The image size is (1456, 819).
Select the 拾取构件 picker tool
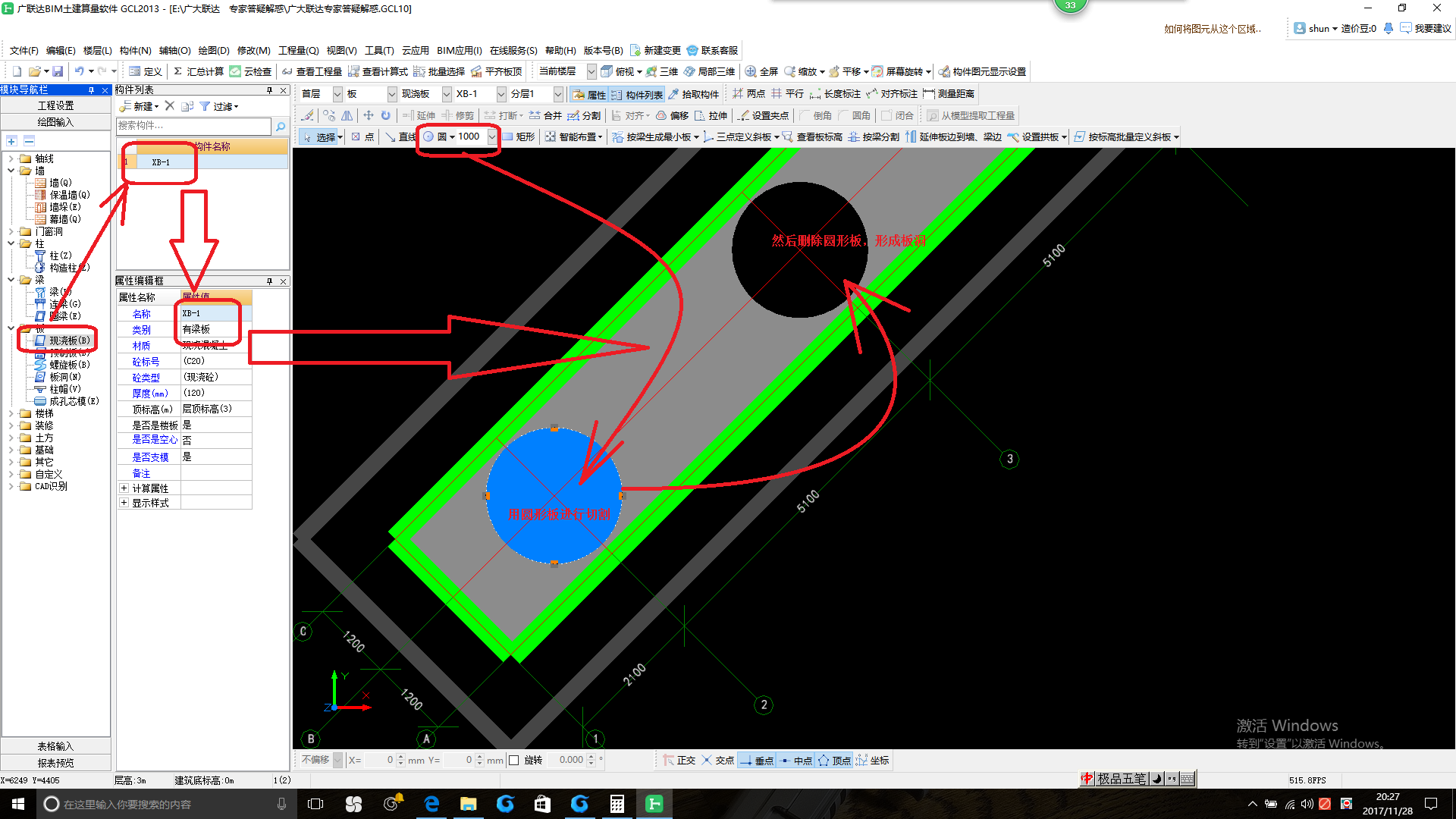(693, 94)
